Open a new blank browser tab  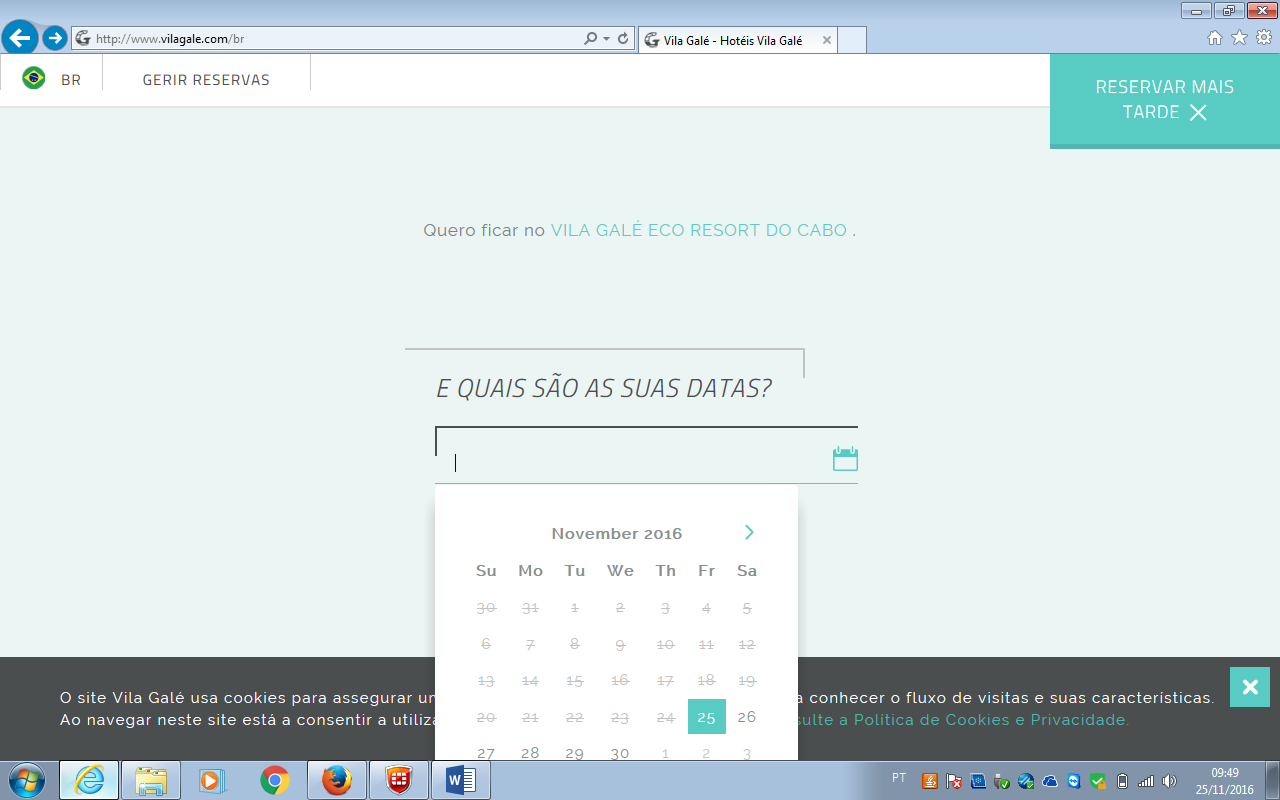click(851, 41)
